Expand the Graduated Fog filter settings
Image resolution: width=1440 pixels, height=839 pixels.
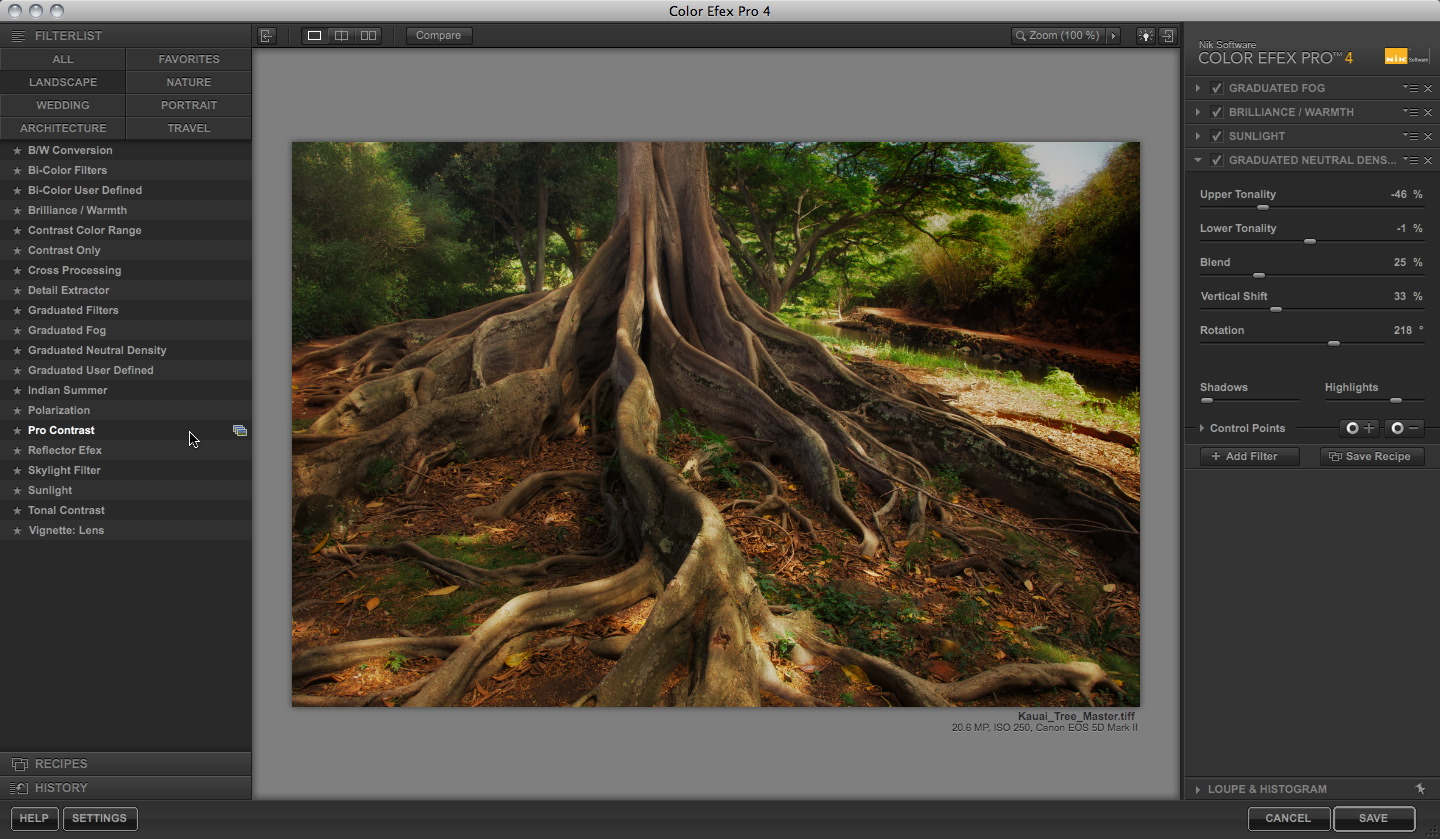(1198, 88)
